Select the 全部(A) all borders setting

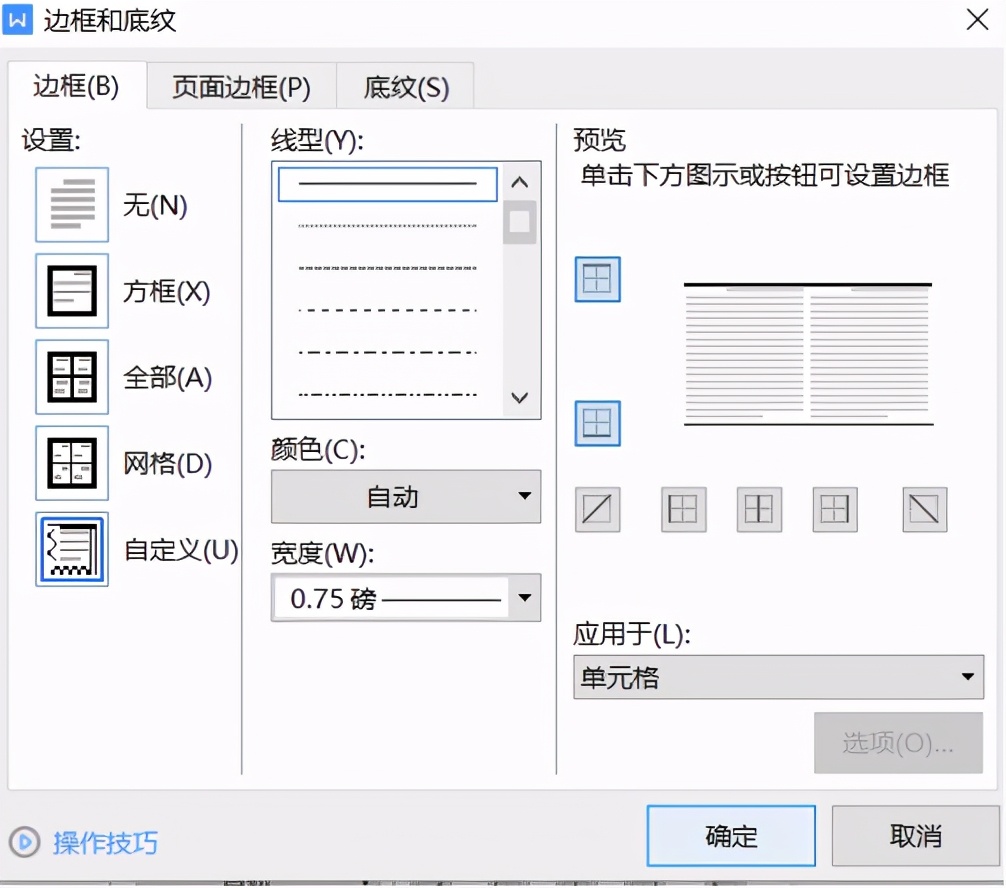[71, 377]
